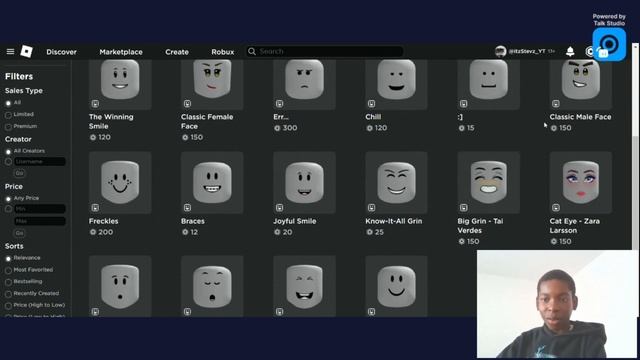This screenshot has width=640, height=360.
Task: Click bundle icon on Cat Eye - Zara Larsson
Action: 556,208
